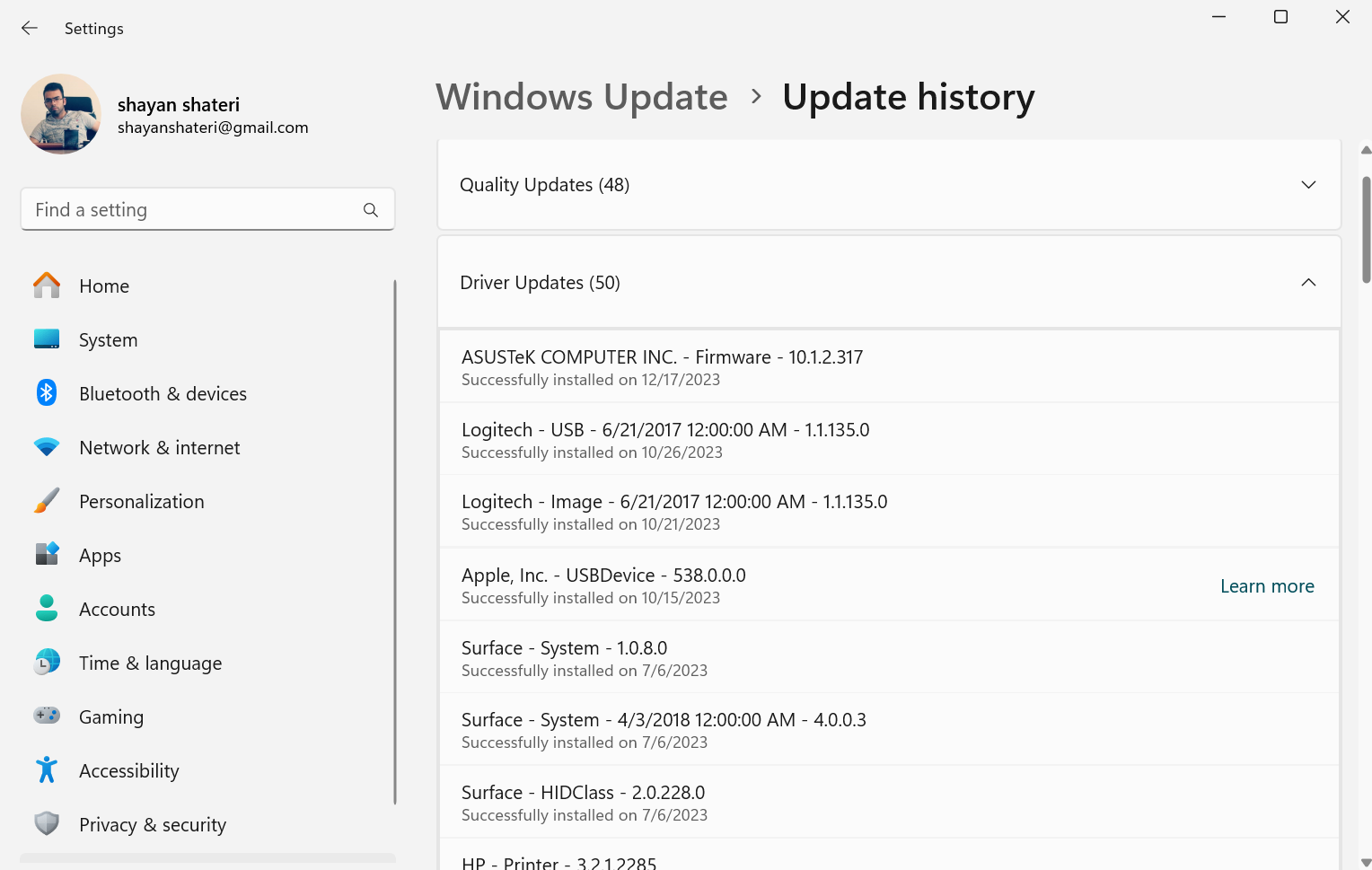This screenshot has width=1372, height=870.
Task: Click the Privacy & security shield icon
Action: tap(47, 824)
